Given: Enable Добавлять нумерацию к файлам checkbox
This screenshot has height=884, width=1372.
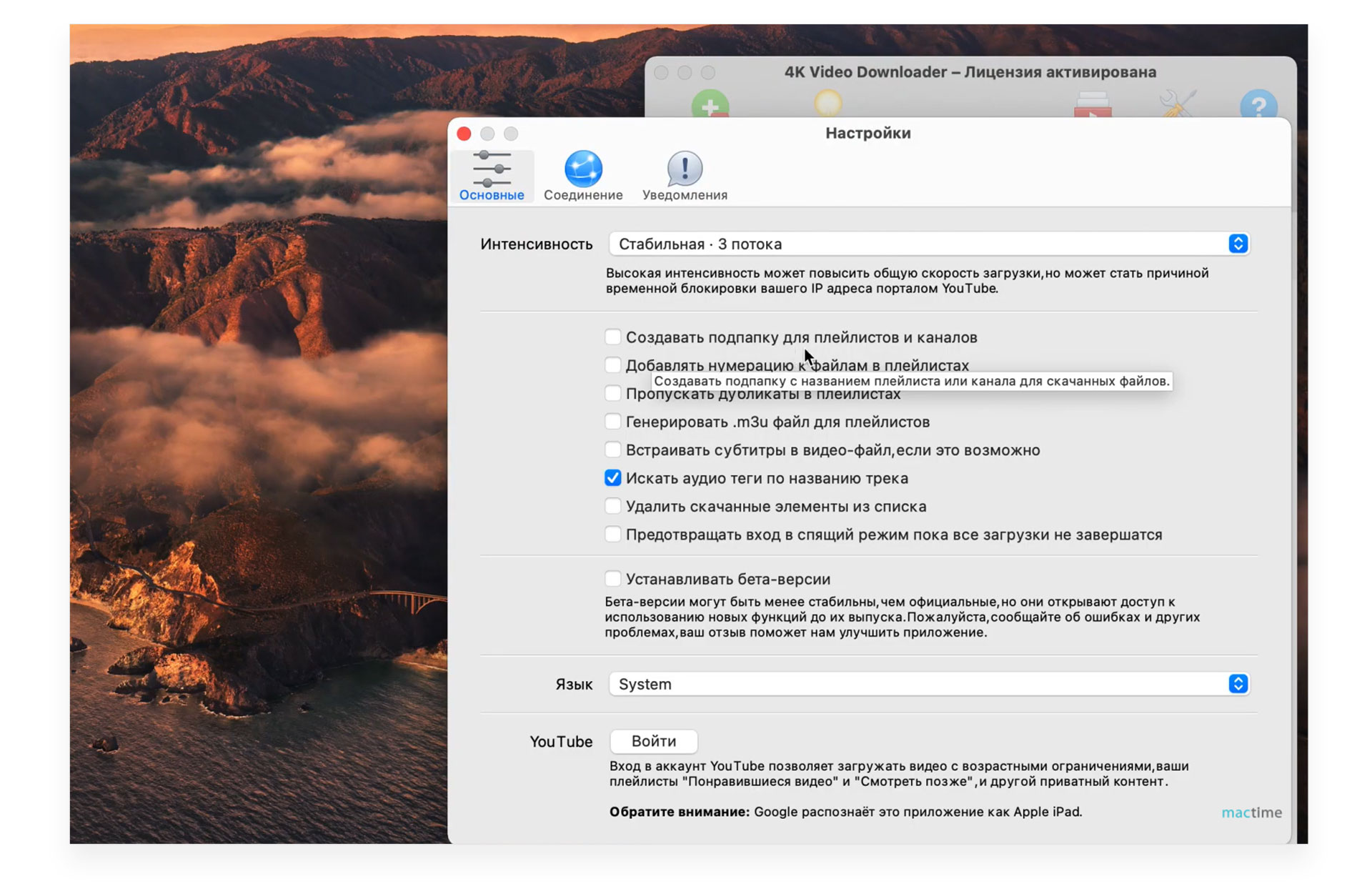Looking at the screenshot, I should [612, 365].
